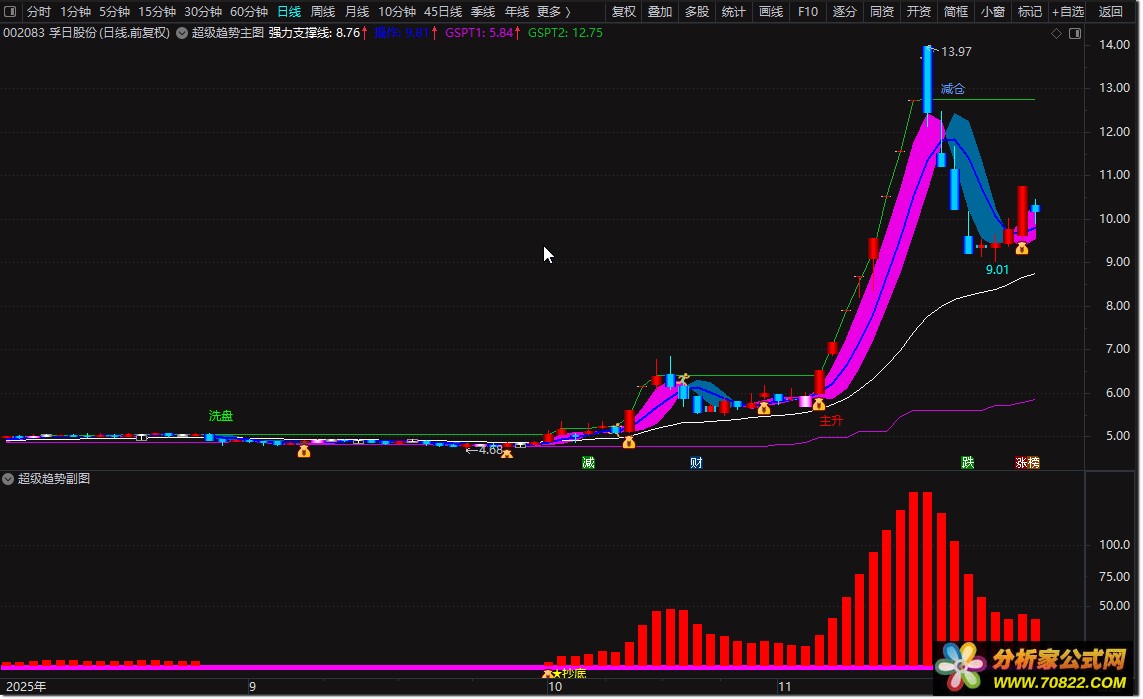Switch to 周线 weekly chart

323,12
